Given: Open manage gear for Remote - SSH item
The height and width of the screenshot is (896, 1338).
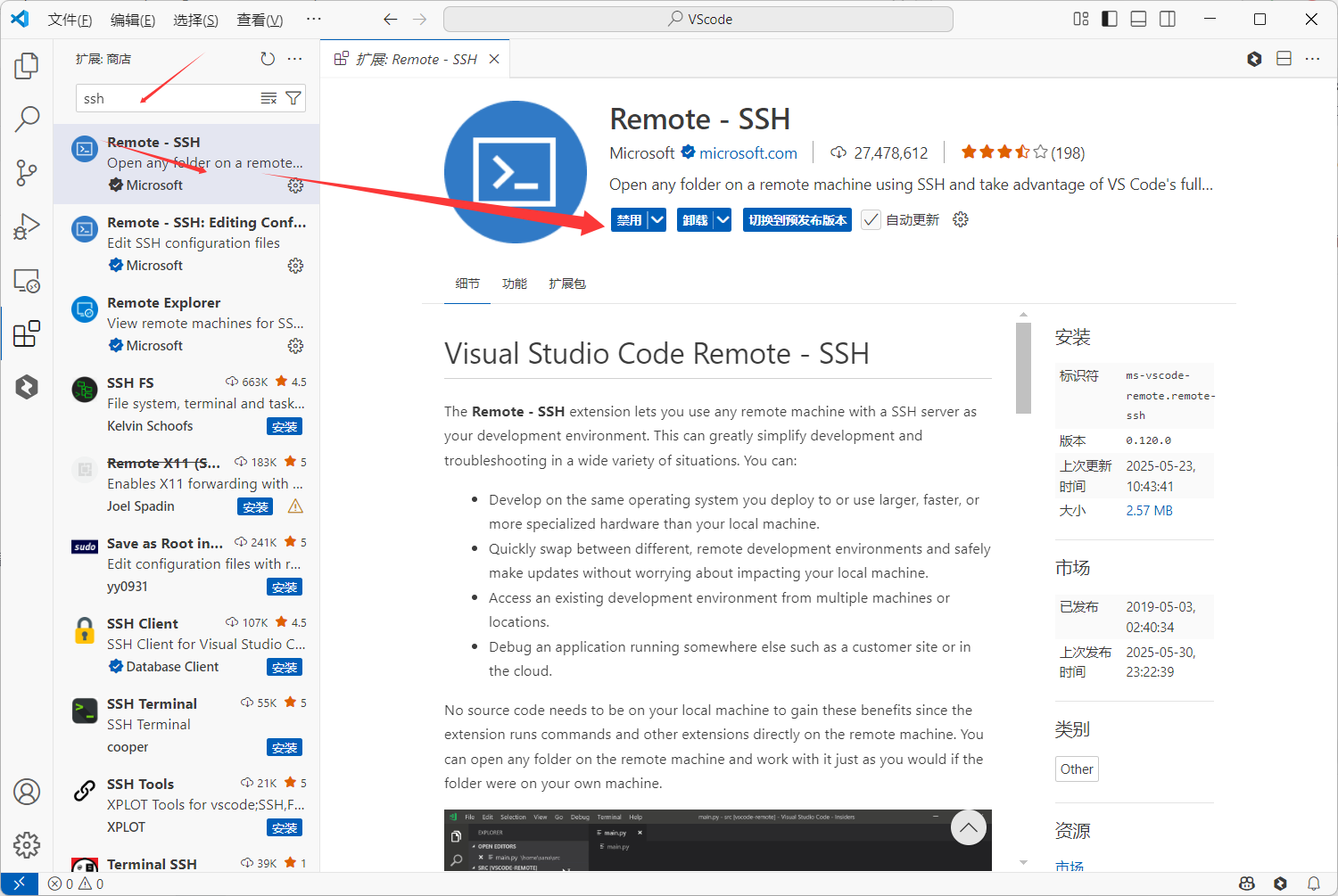Looking at the screenshot, I should 295,185.
